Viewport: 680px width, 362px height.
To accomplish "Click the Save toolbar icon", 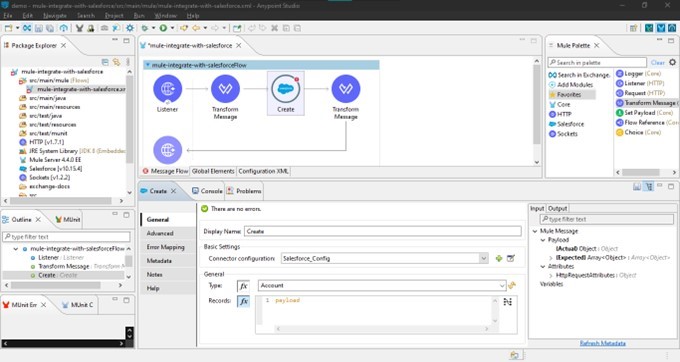I will click(39, 28).
